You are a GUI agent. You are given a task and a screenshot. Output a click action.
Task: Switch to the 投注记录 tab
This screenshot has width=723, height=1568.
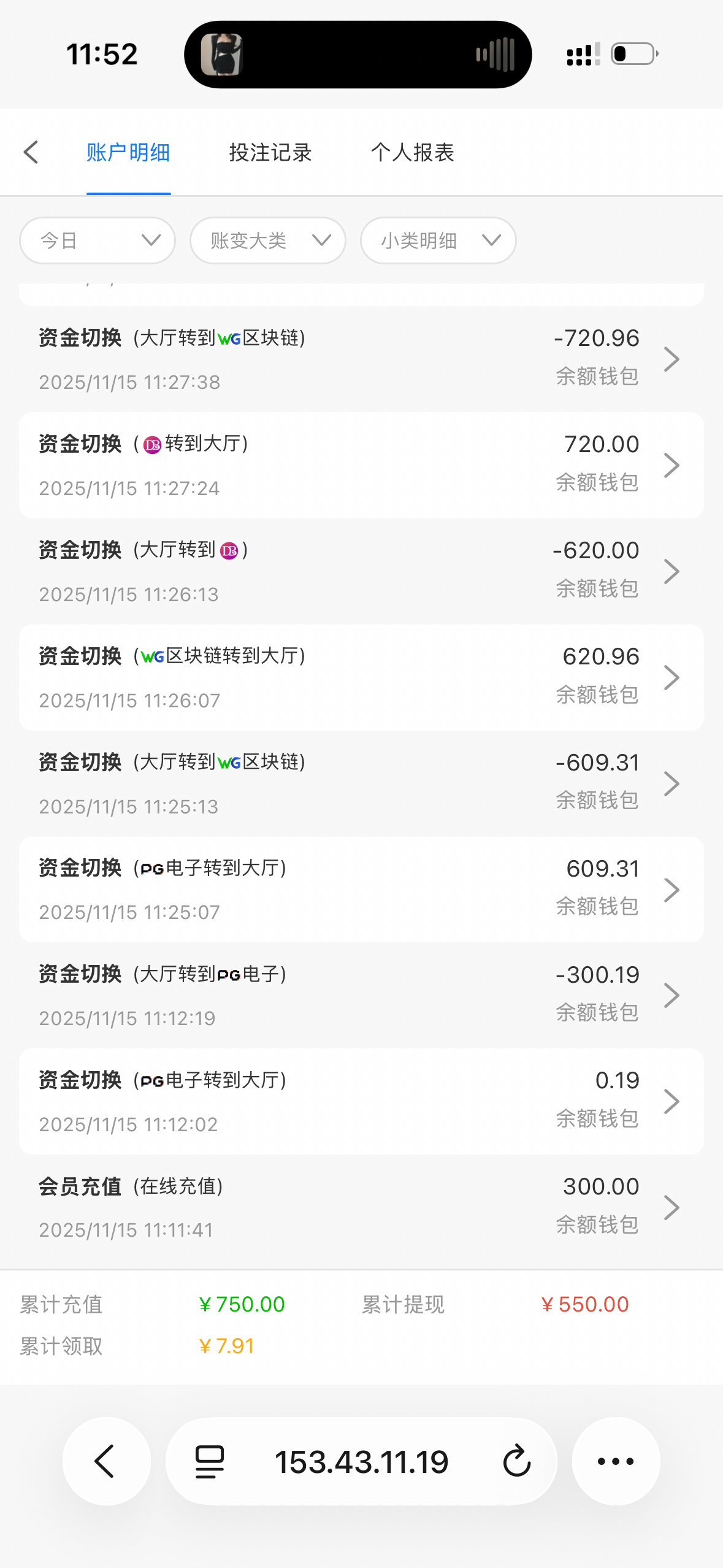coord(270,152)
